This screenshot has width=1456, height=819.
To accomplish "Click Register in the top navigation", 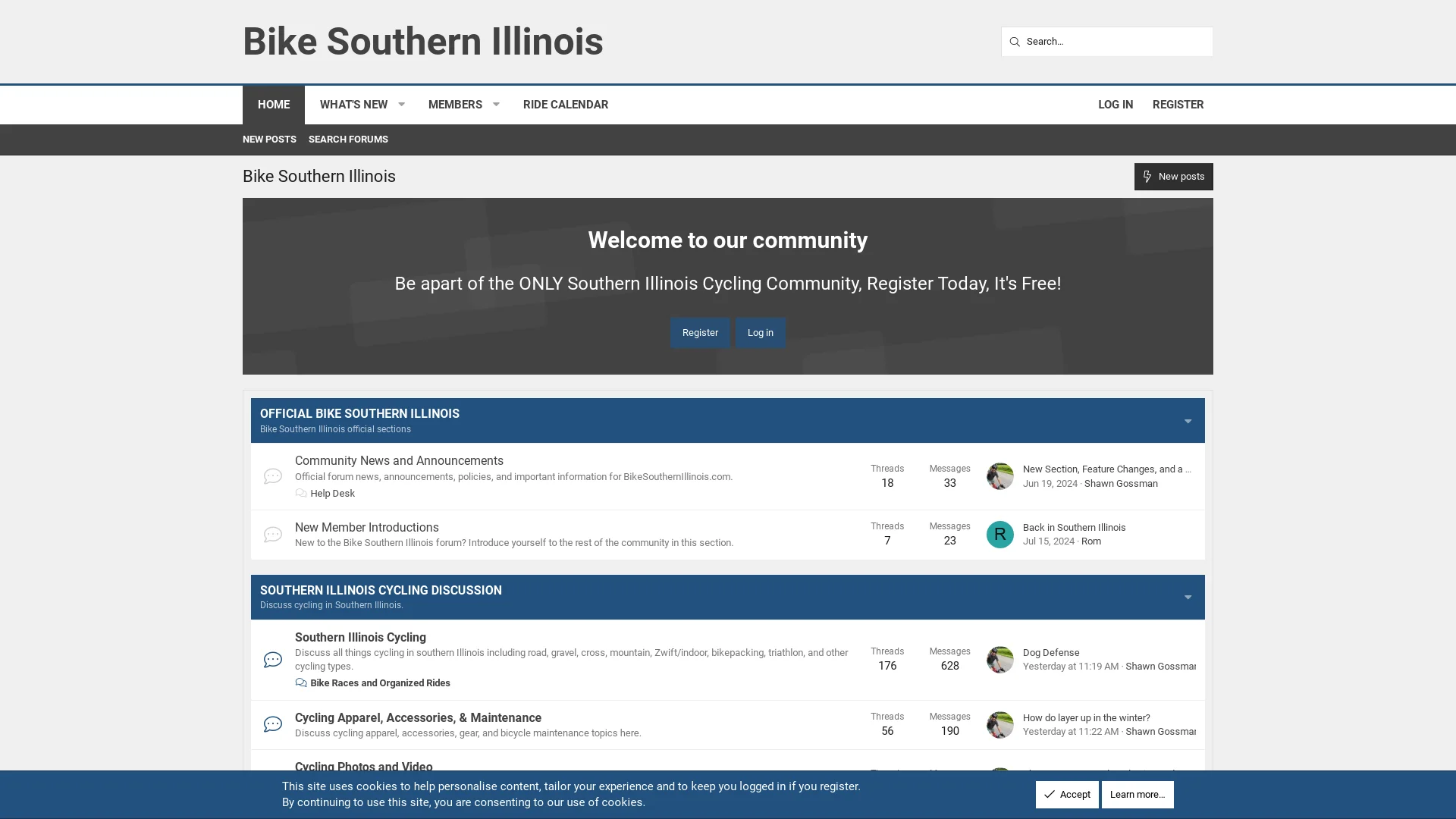I will coord(1178,105).
